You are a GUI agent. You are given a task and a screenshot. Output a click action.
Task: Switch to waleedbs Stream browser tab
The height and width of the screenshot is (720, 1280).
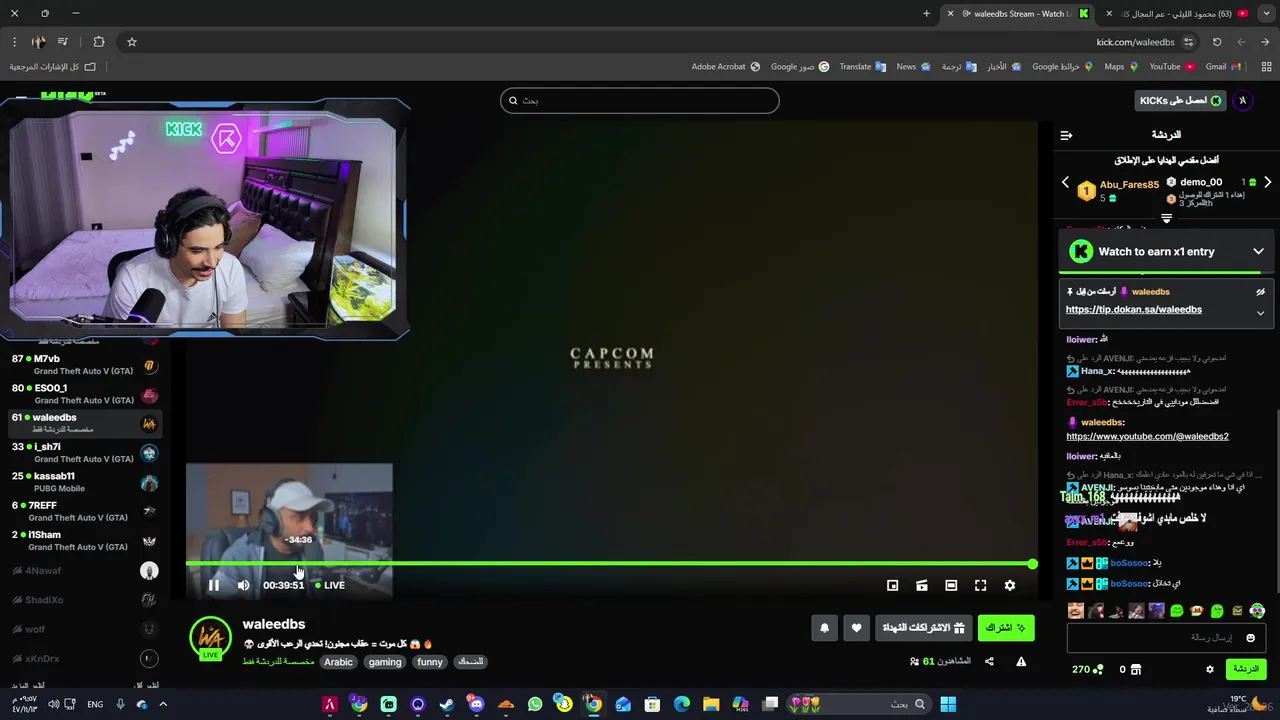(x=1017, y=14)
